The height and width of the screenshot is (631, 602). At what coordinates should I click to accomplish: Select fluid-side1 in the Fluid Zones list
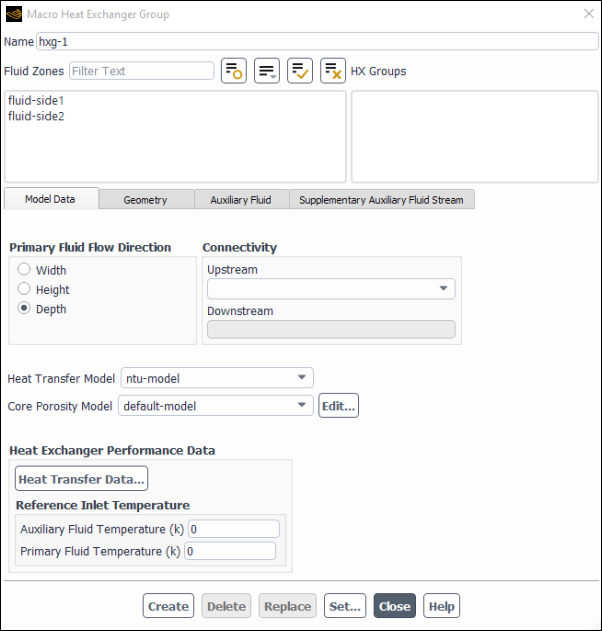coord(36,100)
